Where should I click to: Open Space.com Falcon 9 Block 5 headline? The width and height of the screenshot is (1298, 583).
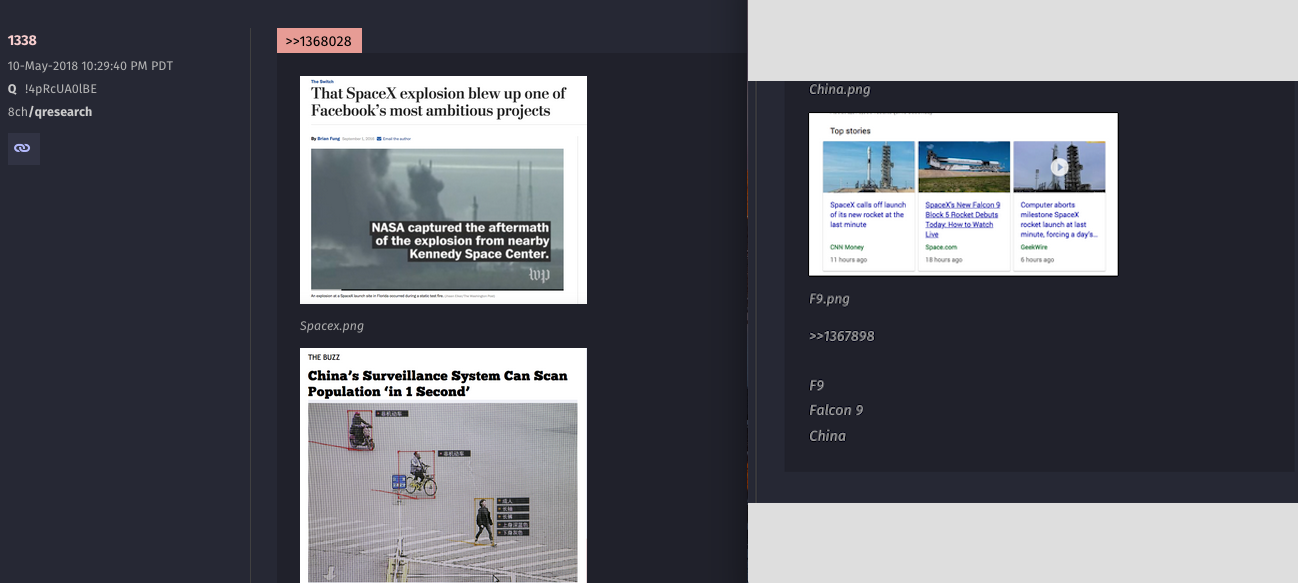(x=963, y=219)
